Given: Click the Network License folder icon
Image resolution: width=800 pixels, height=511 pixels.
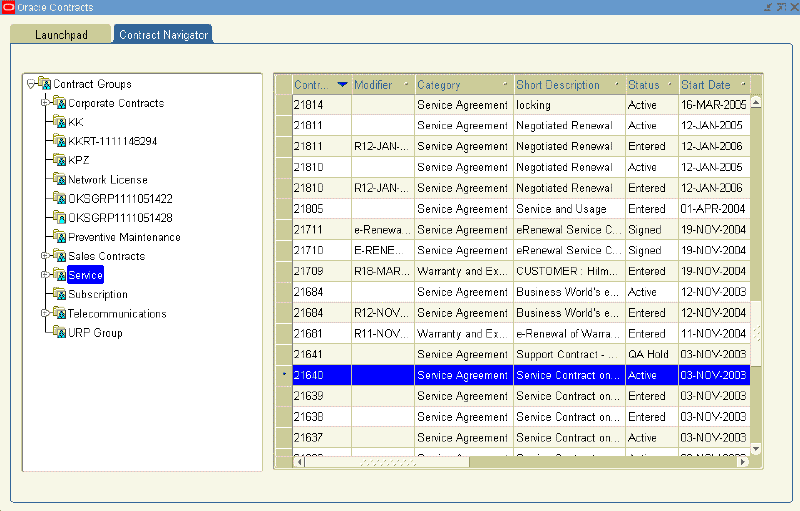Looking at the screenshot, I should [60, 180].
